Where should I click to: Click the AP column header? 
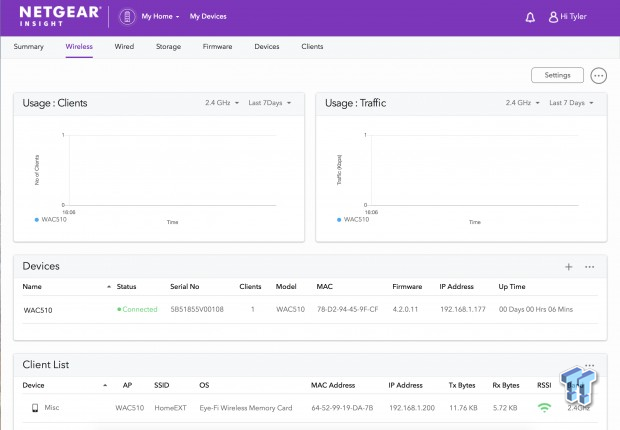[127, 385]
